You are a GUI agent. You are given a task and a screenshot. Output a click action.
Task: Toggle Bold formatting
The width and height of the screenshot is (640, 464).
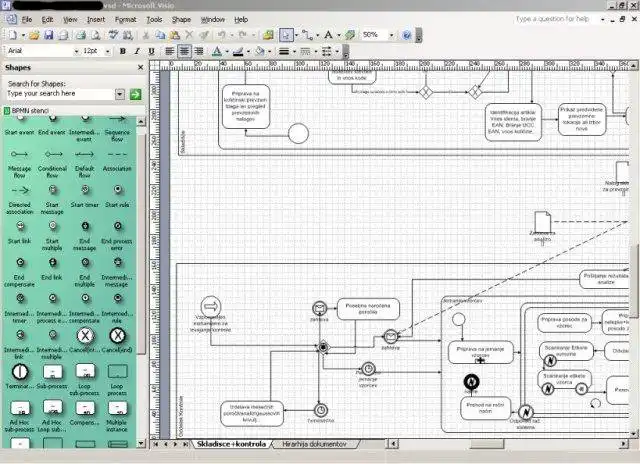point(122,51)
